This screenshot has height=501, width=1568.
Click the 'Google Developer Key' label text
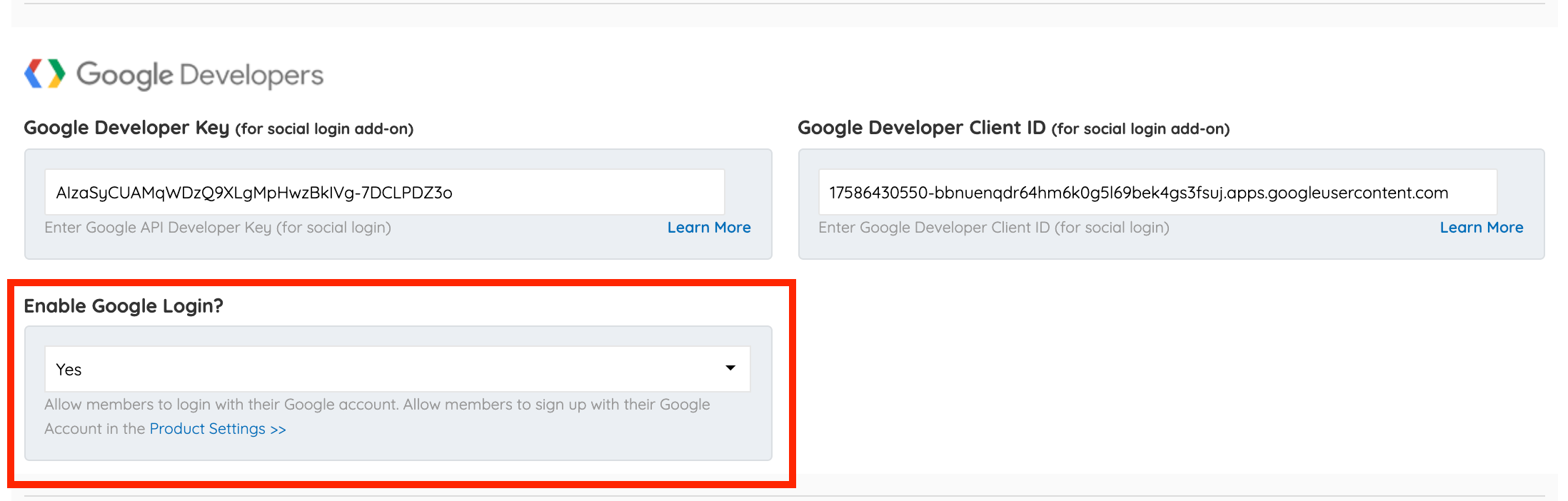click(x=126, y=128)
